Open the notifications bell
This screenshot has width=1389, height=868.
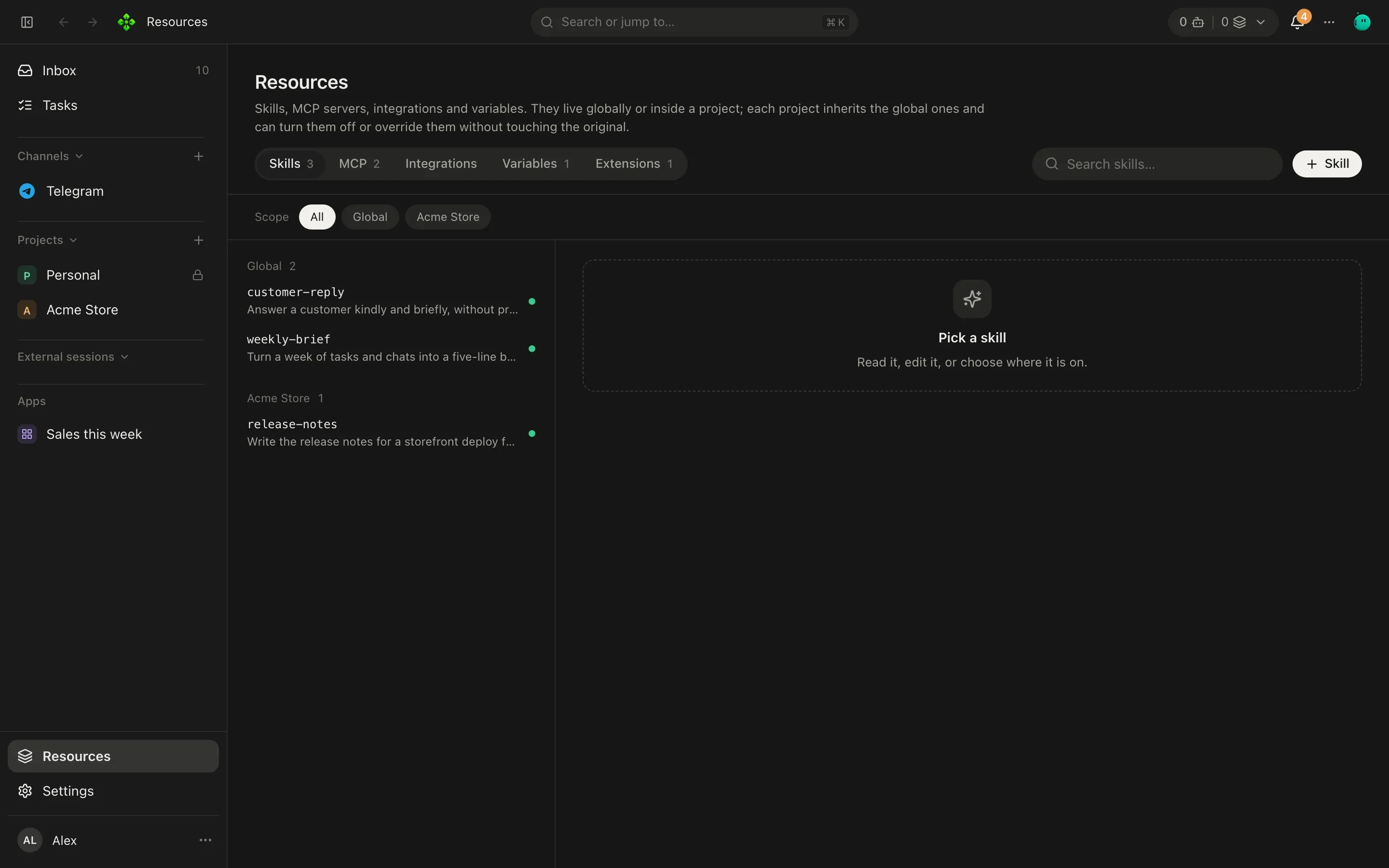coord(1297,22)
